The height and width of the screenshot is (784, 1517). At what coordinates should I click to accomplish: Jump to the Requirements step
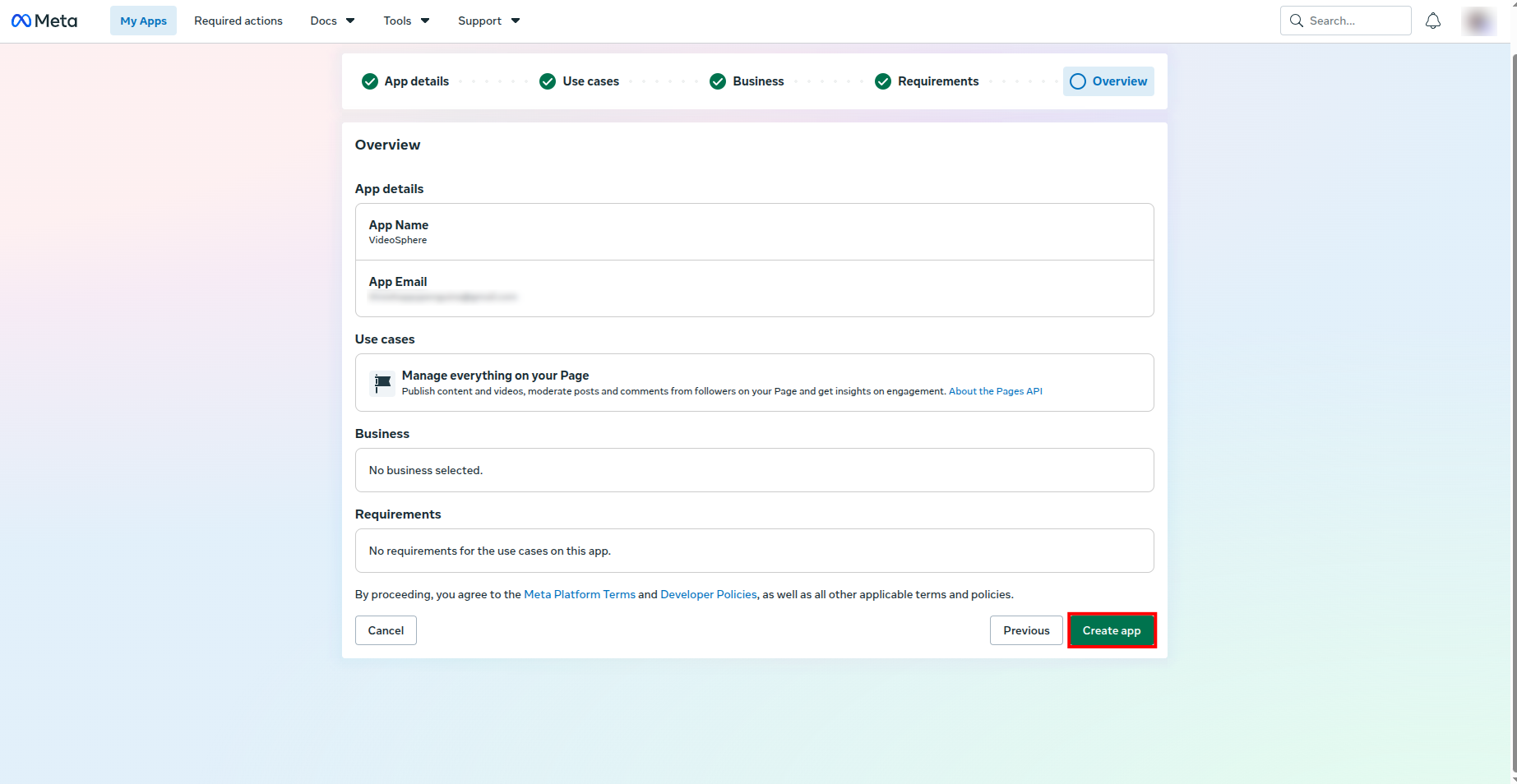pos(927,81)
